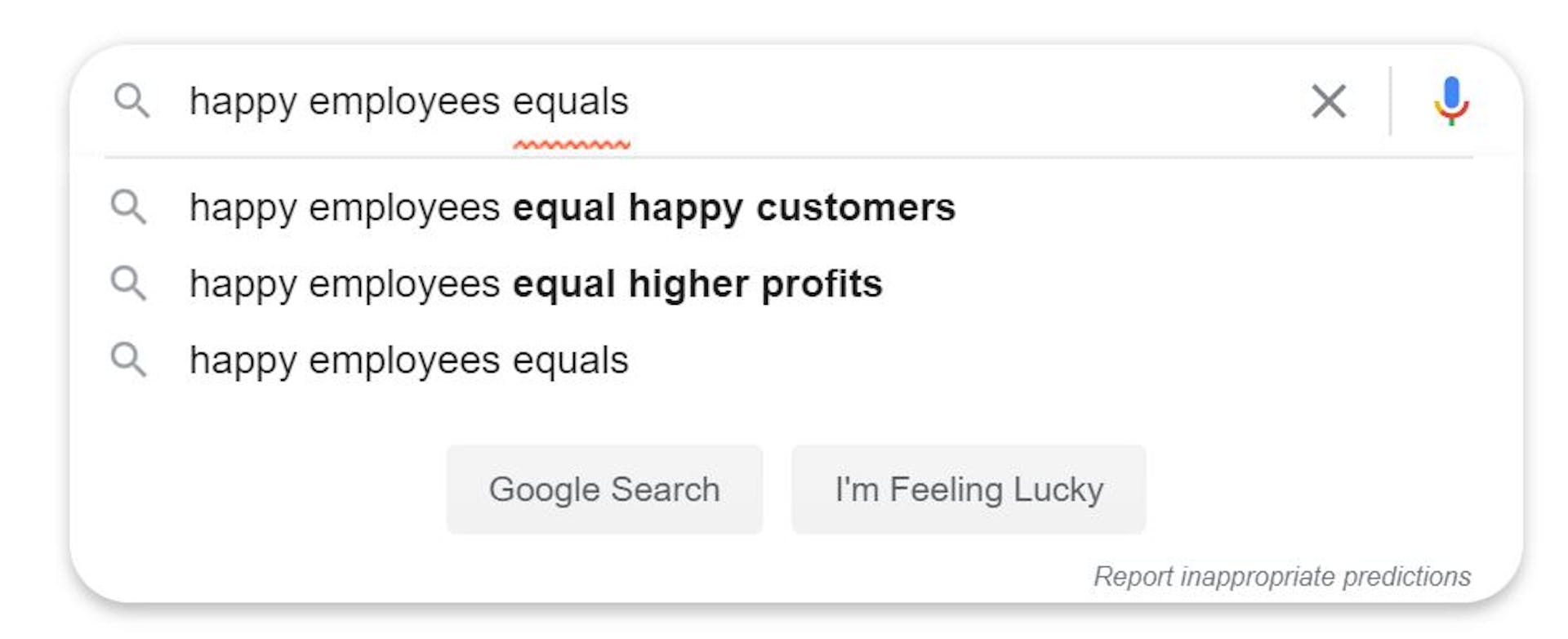Click the word 'Lucky' on the Feeling Lucky button
The height and width of the screenshot is (639, 1568).
[1058, 491]
